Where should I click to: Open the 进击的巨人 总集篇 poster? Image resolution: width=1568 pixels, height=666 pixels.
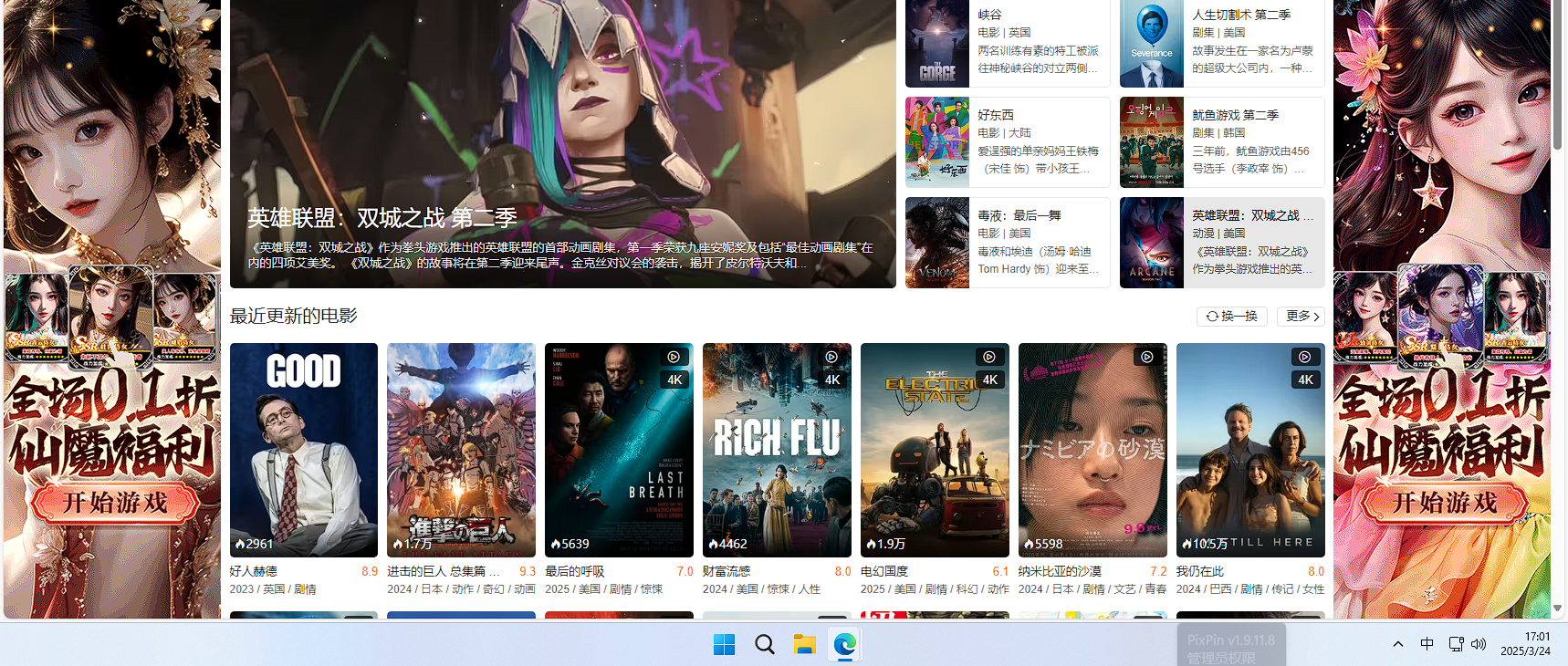pos(461,450)
